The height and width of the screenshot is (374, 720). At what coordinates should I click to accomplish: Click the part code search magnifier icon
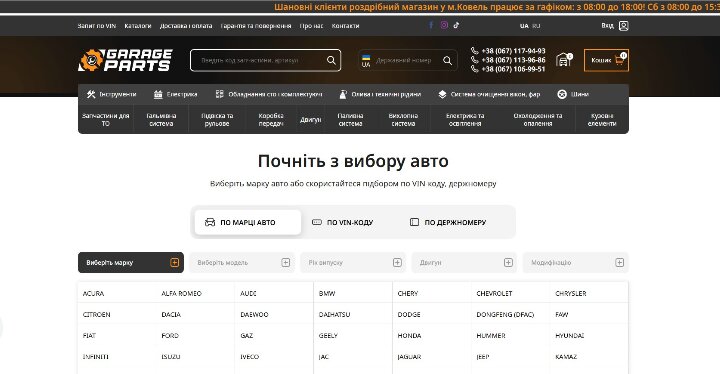point(331,60)
